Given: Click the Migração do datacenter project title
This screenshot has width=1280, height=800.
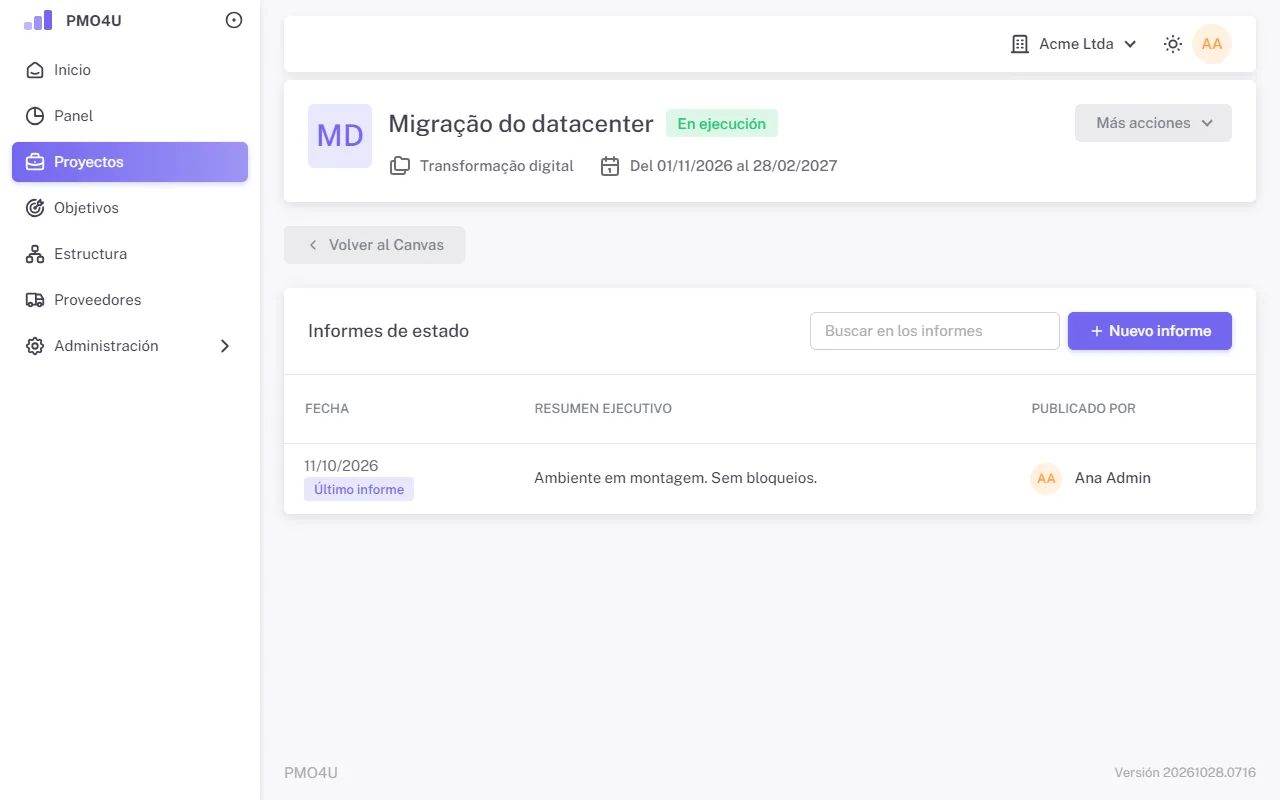Looking at the screenshot, I should [521, 124].
